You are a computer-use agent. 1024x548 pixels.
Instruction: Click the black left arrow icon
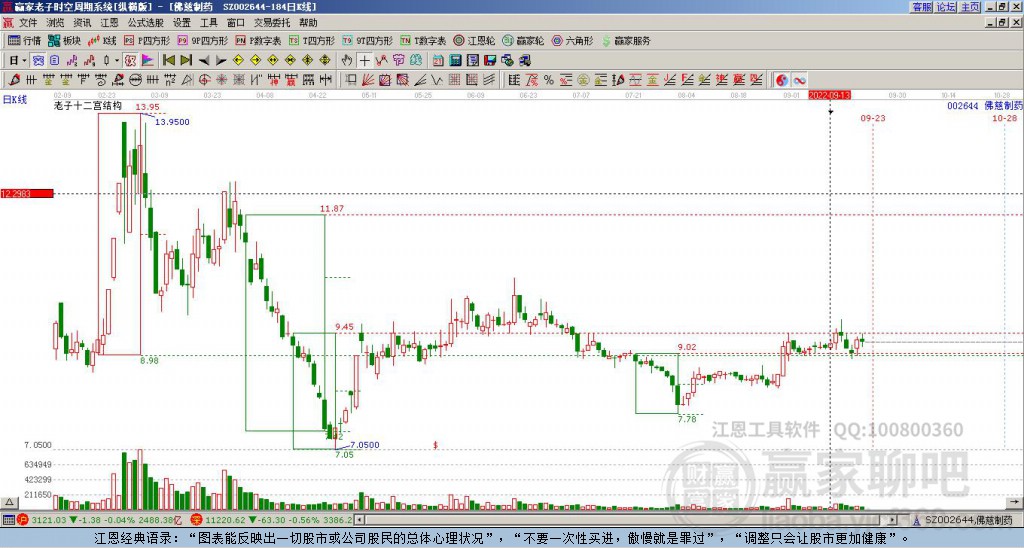point(204,61)
